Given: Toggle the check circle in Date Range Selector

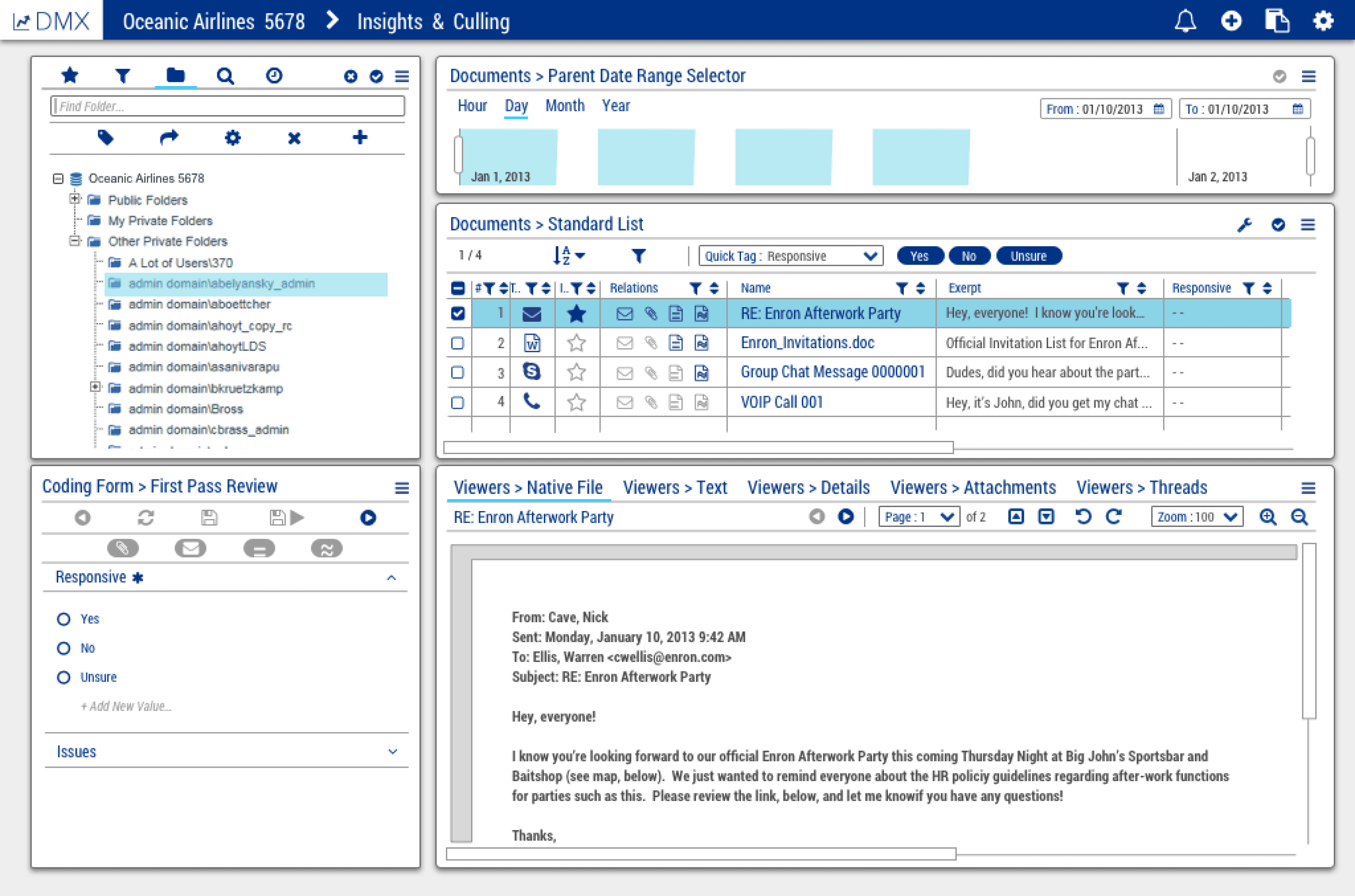Looking at the screenshot, I should [1280, 76].
